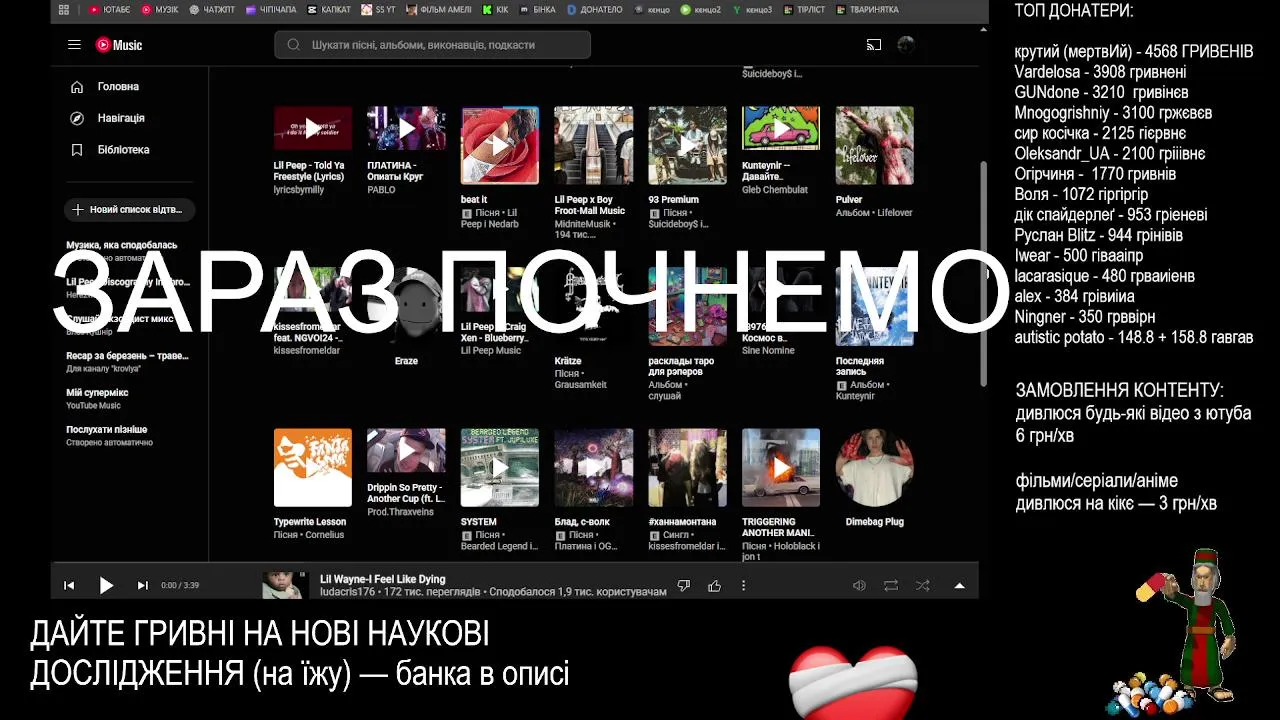Click the YouTube Music logo

pos(119,45)
